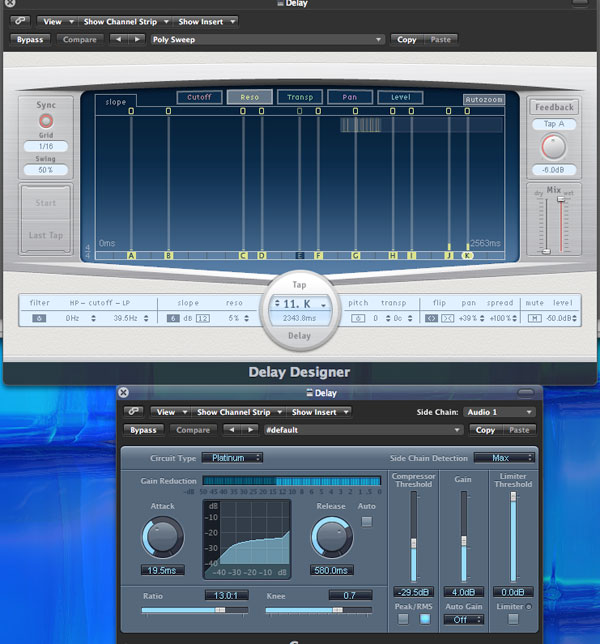Enable the Limiter checkbox
The width and height of the screenshot is (600, 644).
513,619
